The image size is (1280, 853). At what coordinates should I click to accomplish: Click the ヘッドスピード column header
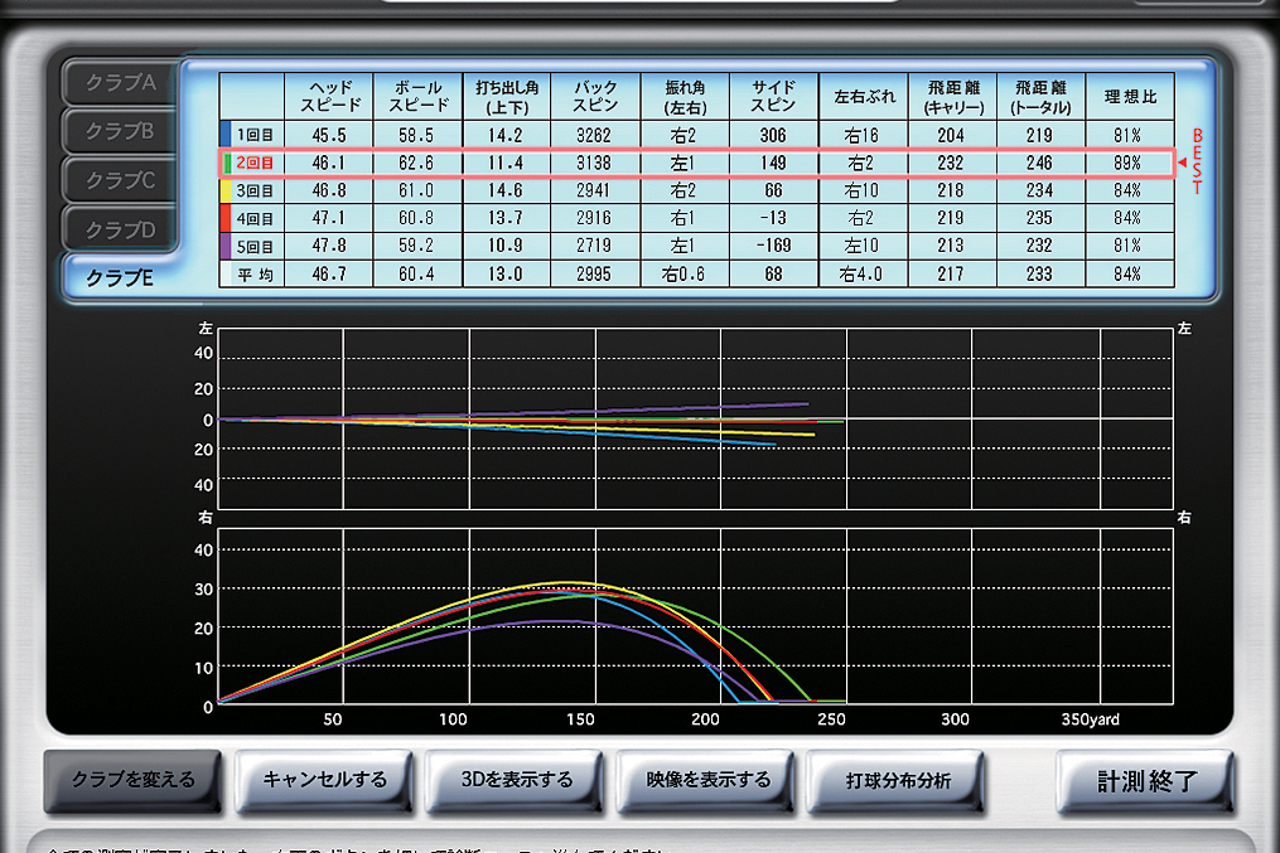tap(330, 96)
